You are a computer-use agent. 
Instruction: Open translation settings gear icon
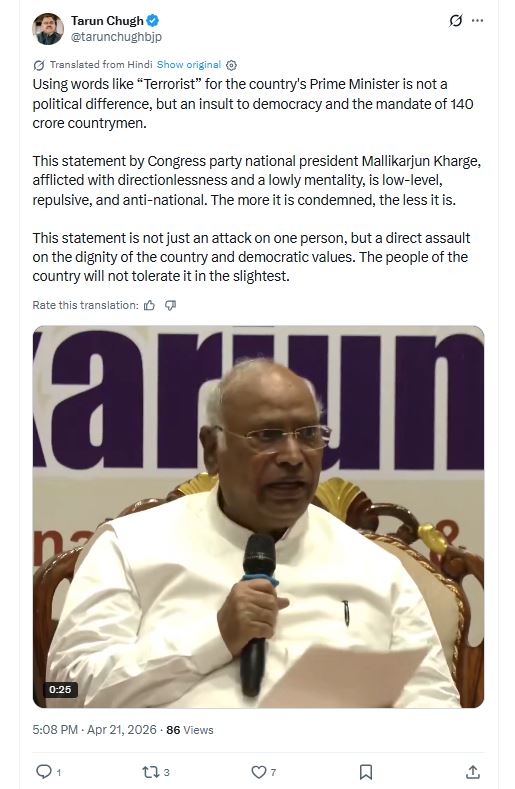(231, 65)
